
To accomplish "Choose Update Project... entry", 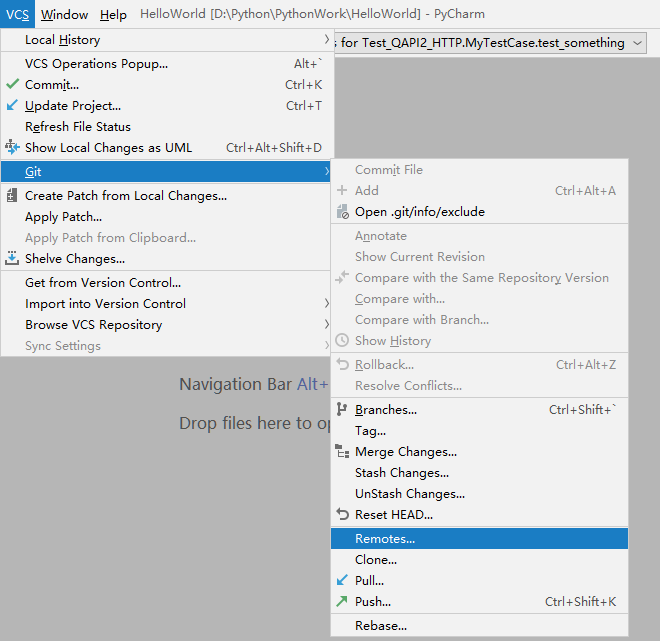I will point(167,106).
